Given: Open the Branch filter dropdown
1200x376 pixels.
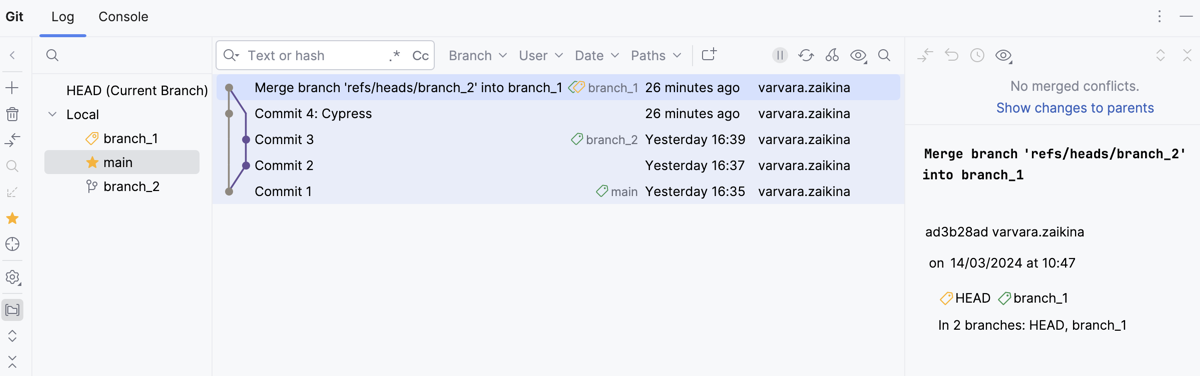Looking at the screenshot, I should (478, 56).
